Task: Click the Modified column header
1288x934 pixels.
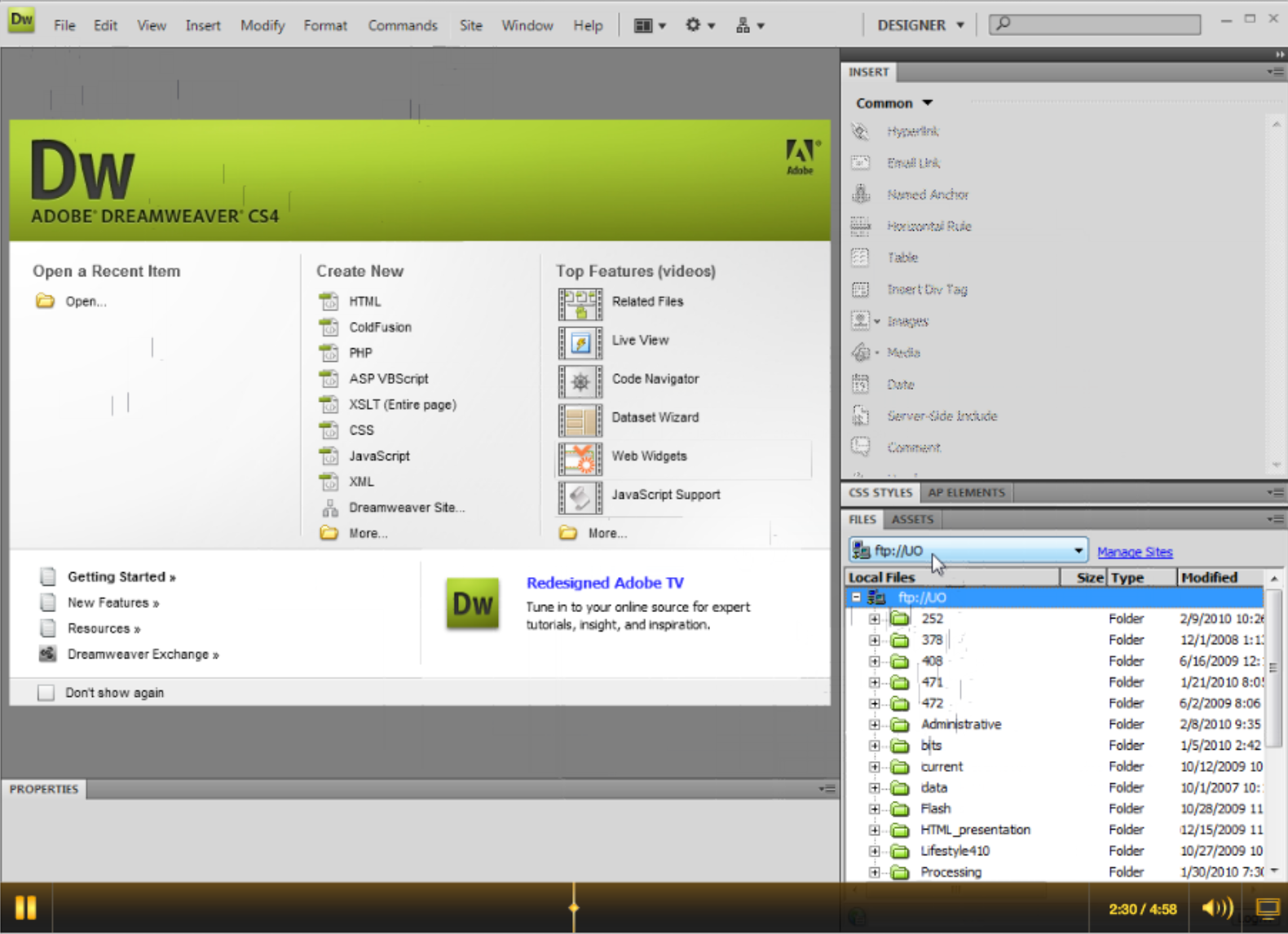Action: coord(1221,577)
